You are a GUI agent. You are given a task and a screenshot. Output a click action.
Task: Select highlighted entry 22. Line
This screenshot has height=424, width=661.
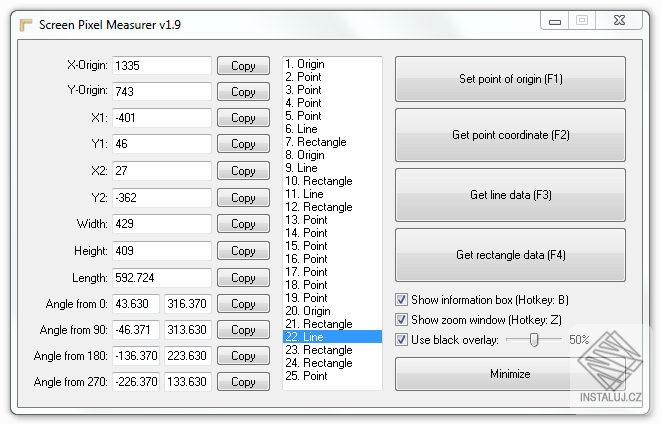pyautogui.click(x=332, y=337)
